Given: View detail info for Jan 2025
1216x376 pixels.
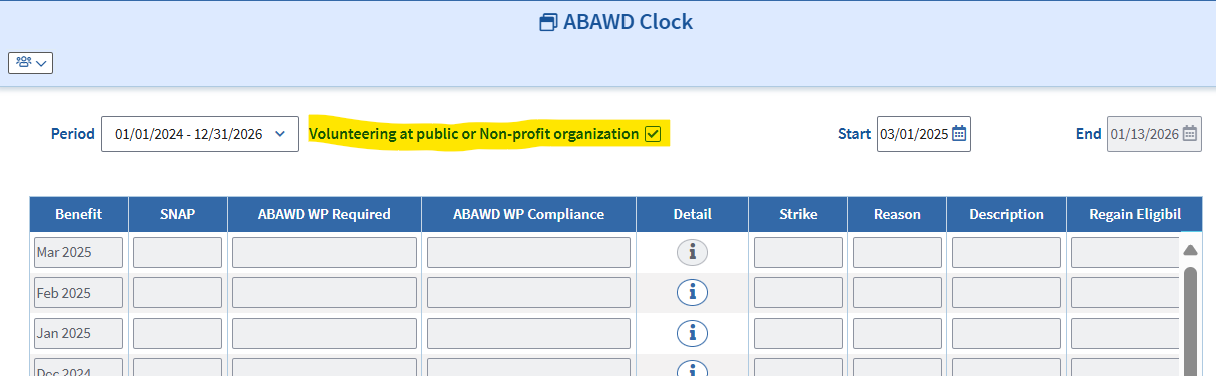Looking at the screenshot, I should [692, 332].
